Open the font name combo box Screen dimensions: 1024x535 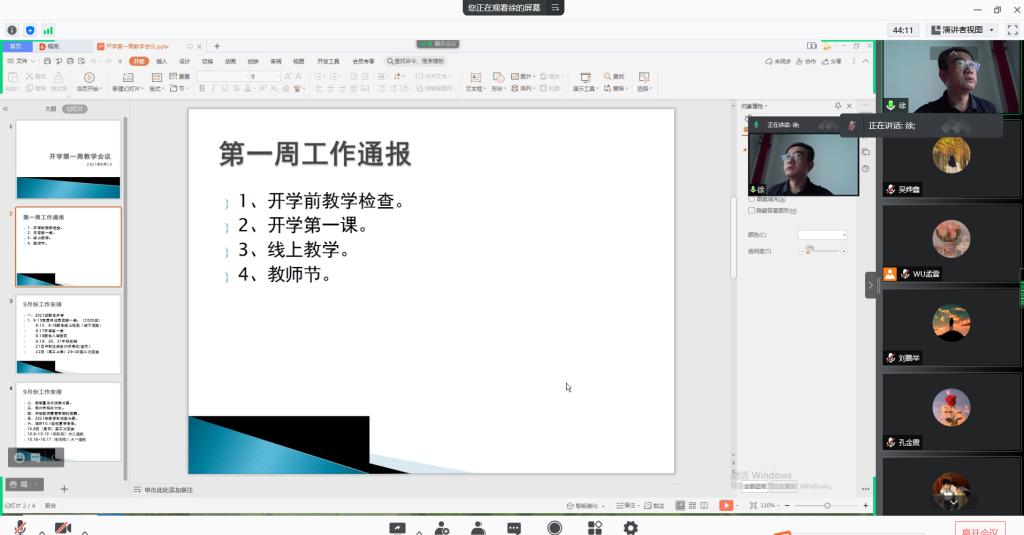click(x=221, y=76)
